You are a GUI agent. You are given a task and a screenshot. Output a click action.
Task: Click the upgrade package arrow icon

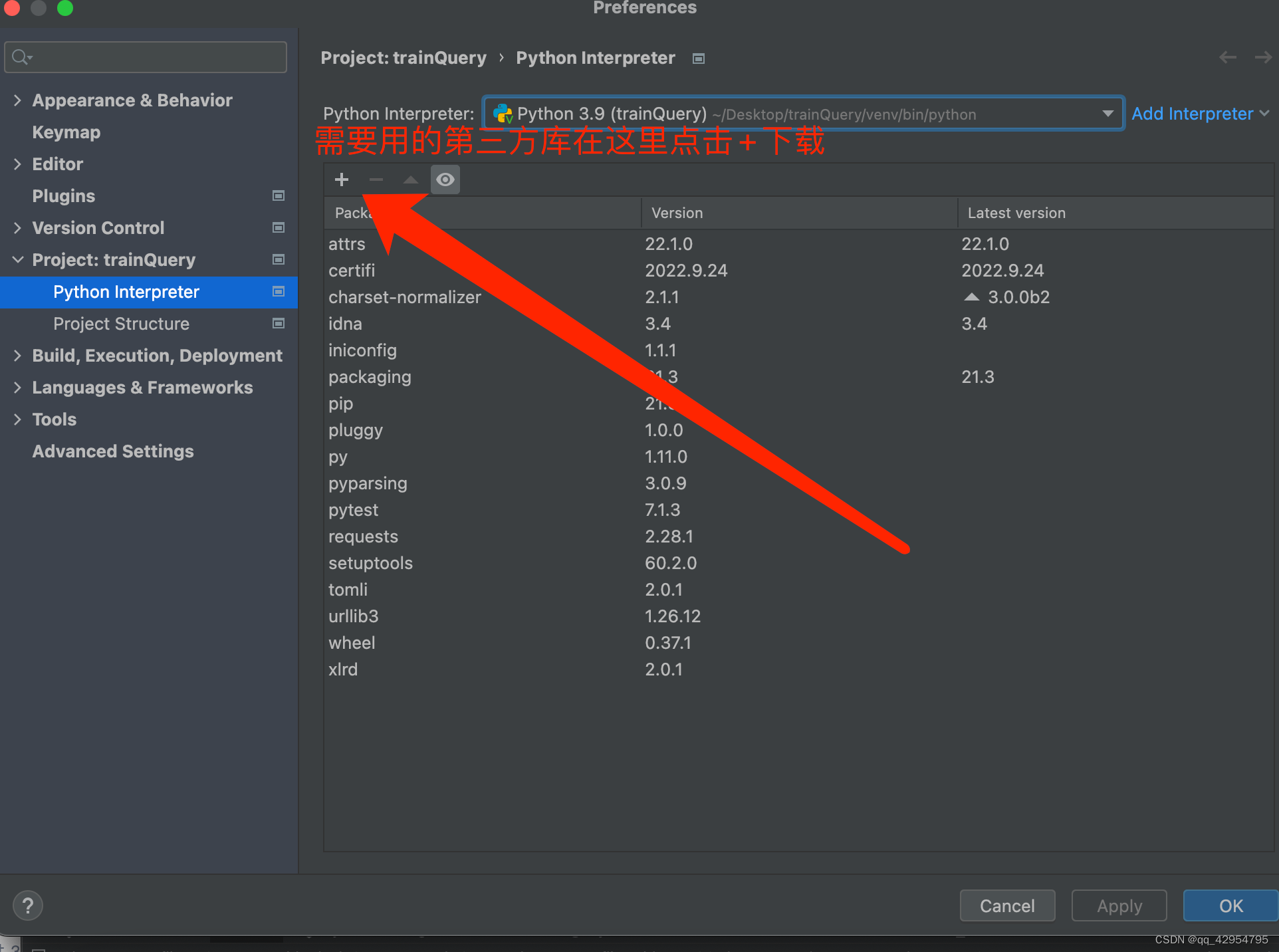[411, 179]
